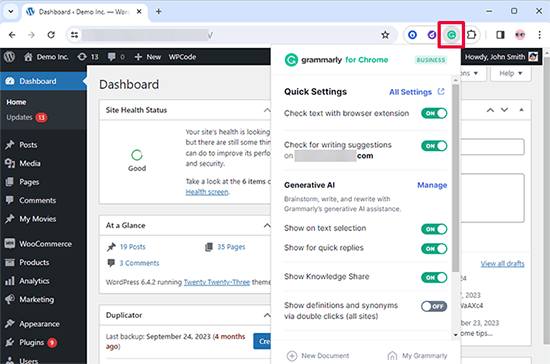The image size is (550, 364).
Task: Click the blue circular extension icon
Action: click(x=412, y=35)
